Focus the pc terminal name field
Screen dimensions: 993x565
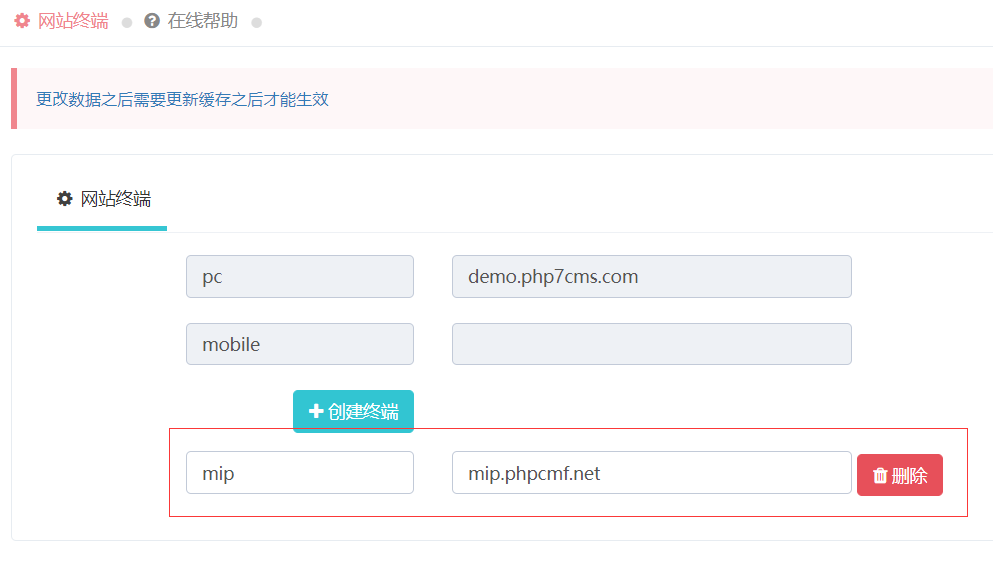(x=300, y=277)
